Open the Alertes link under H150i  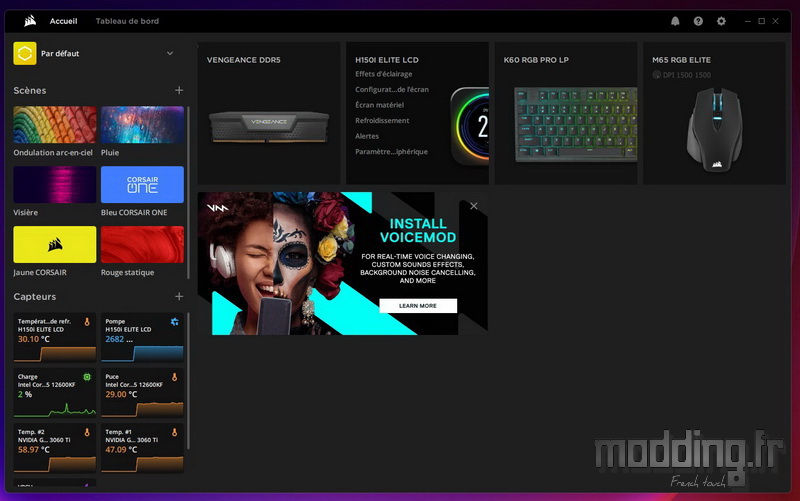(x=367, y=136)
